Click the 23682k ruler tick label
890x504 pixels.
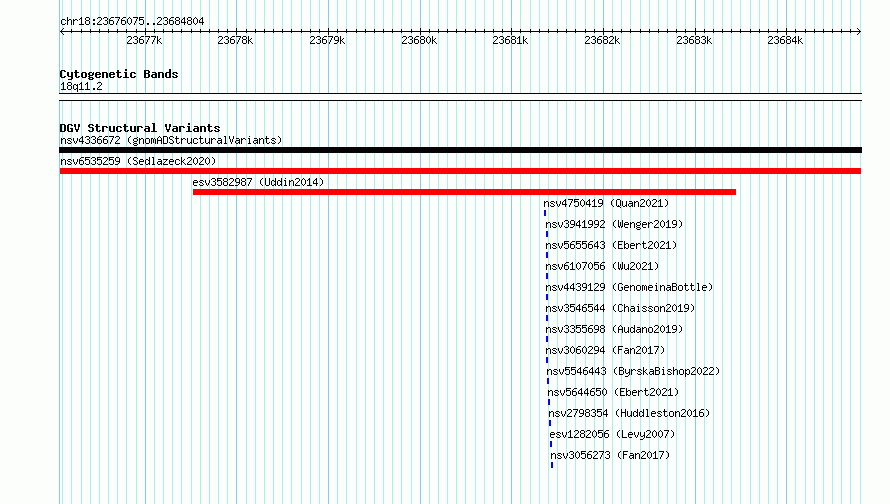602,40
